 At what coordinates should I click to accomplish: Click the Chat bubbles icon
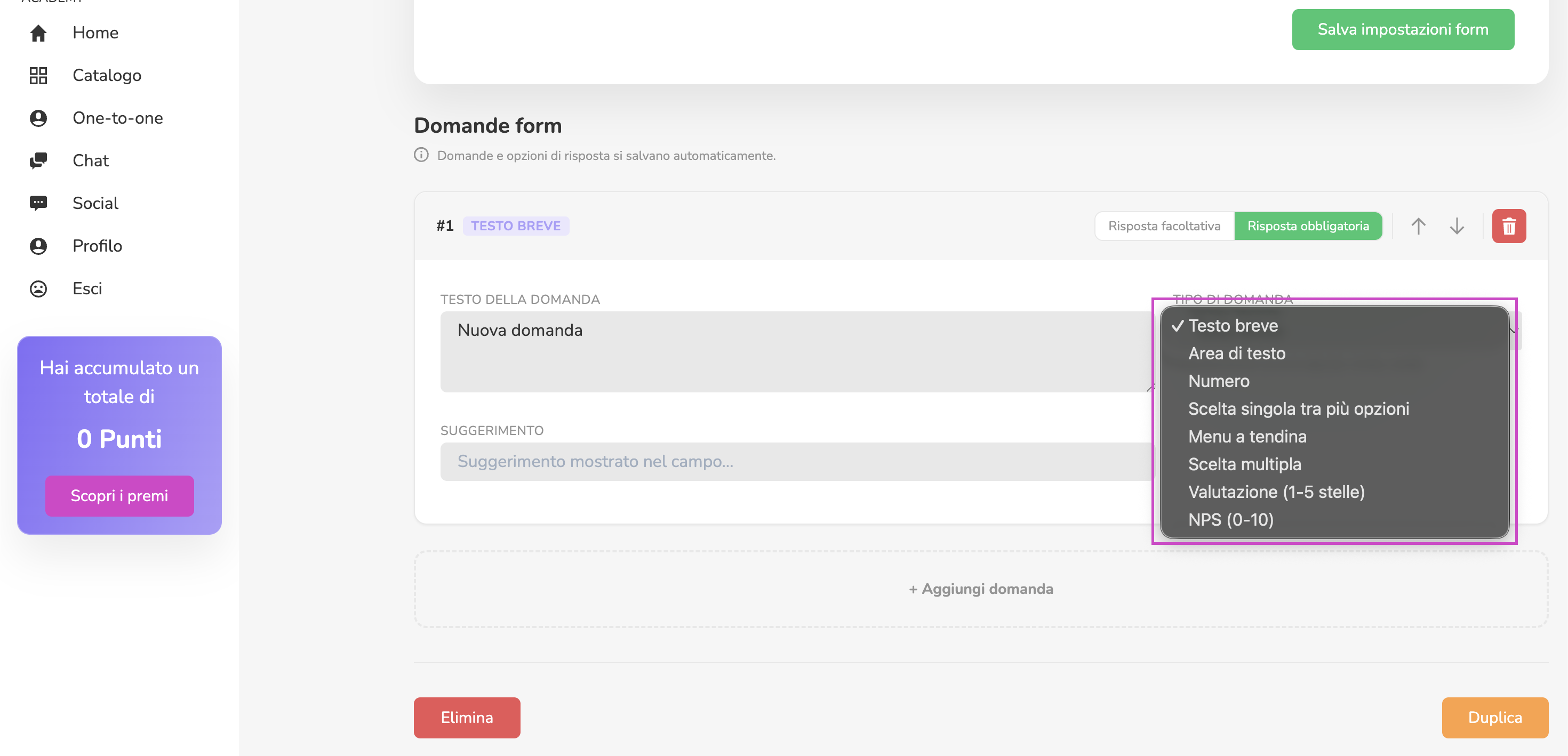pos(38,160)
